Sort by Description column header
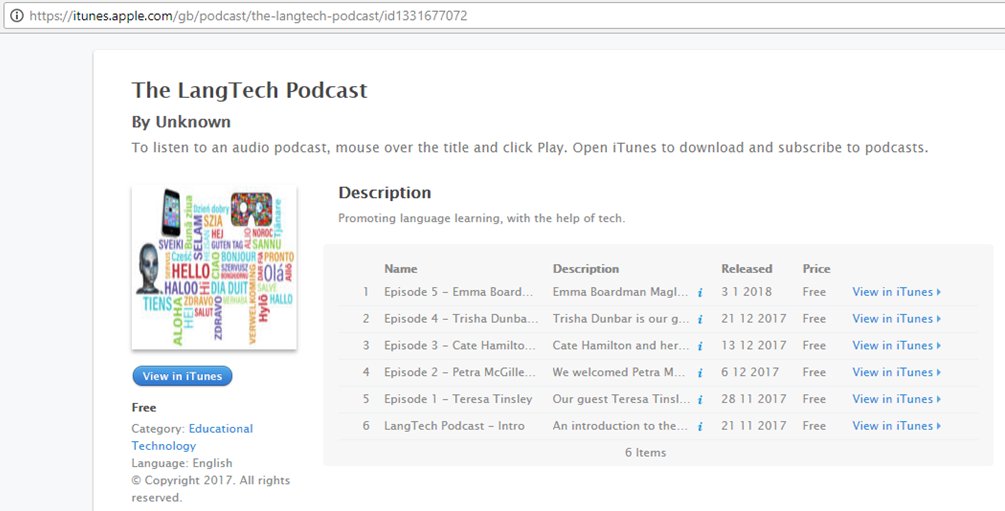1005x511 pixels. point(586,269)
